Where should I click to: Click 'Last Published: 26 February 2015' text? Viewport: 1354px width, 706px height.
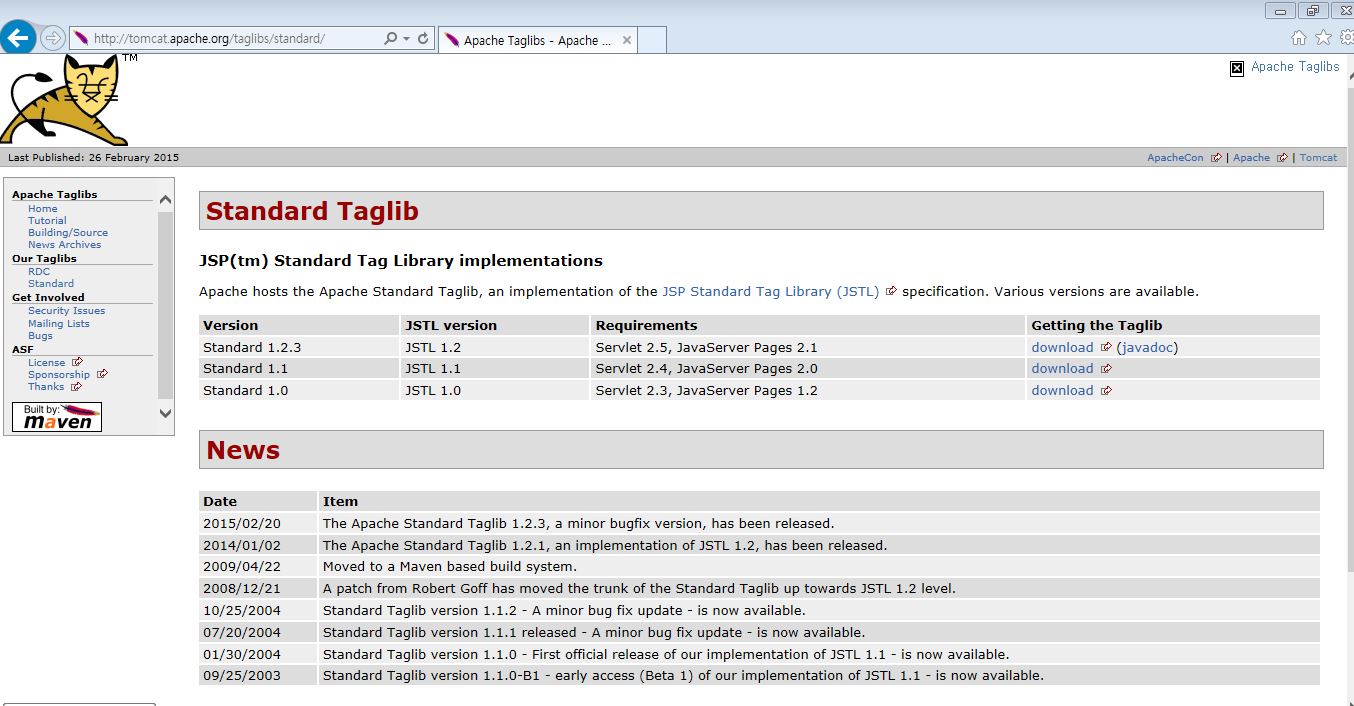pos(93,158)
